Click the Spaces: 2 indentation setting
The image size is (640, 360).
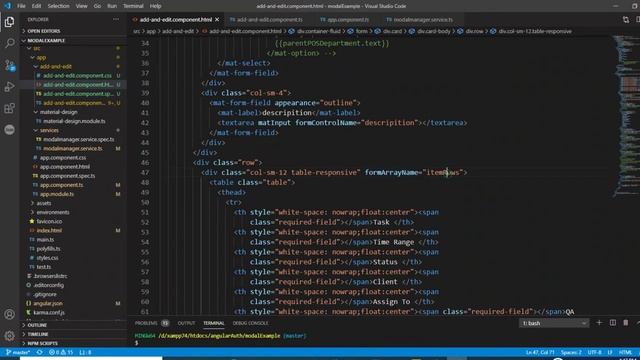(x=571, y=352)
